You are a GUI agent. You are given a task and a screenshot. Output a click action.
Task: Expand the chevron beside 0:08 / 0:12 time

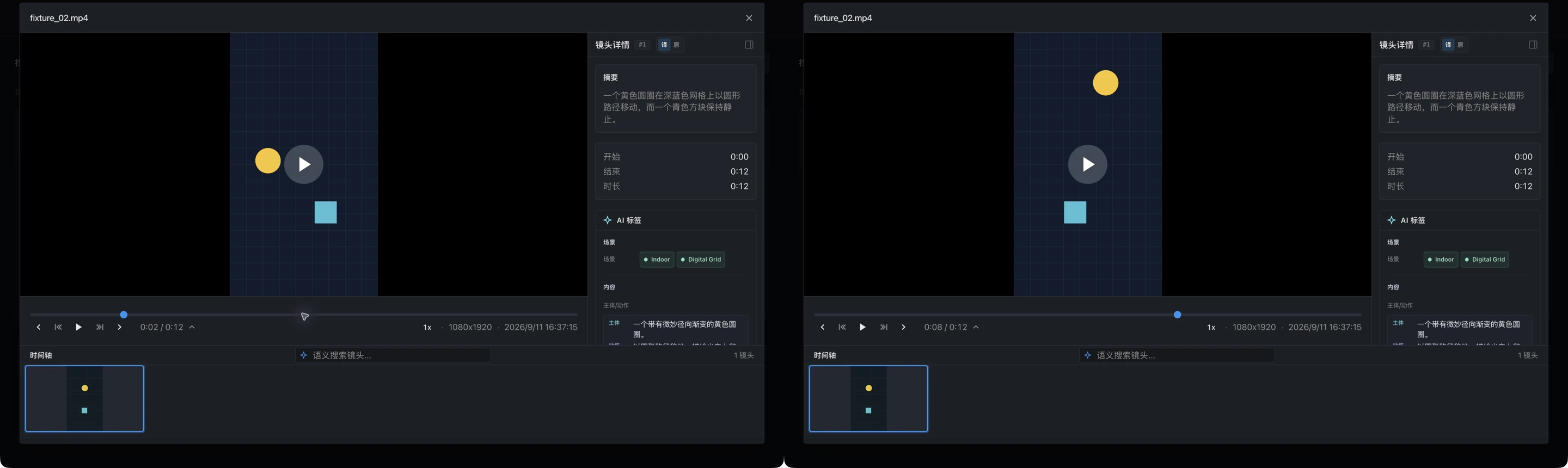pos(976,328)
